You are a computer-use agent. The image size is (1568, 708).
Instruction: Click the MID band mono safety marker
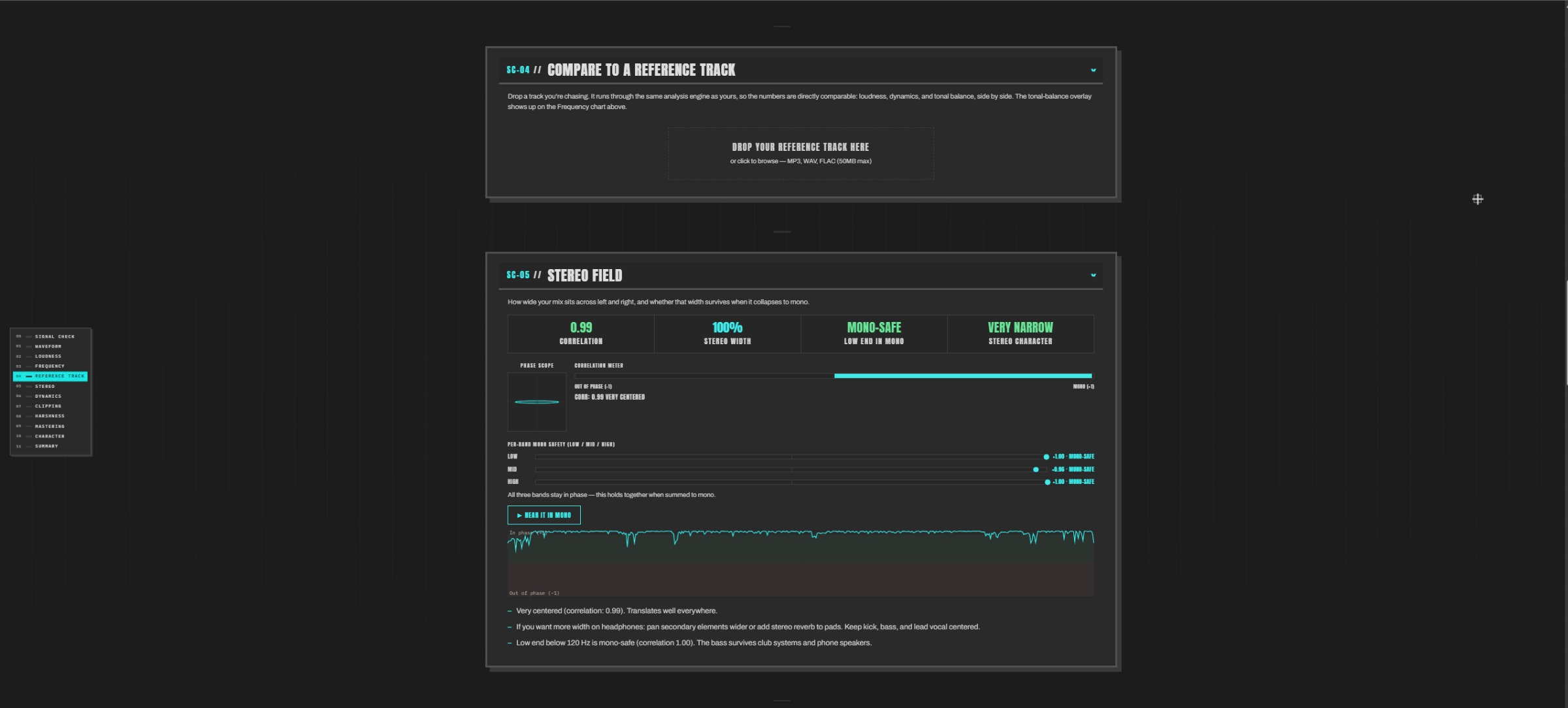click(1036, 470)
